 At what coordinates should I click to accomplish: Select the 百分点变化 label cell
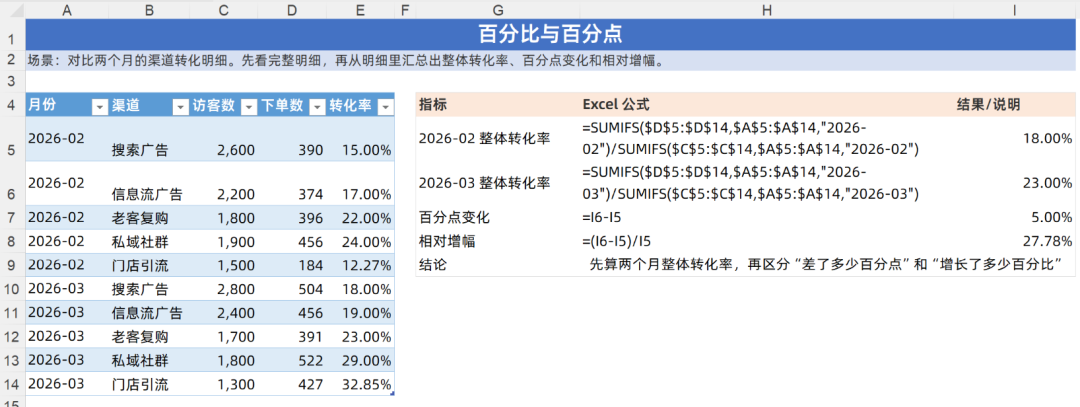(x=497, y=217)
